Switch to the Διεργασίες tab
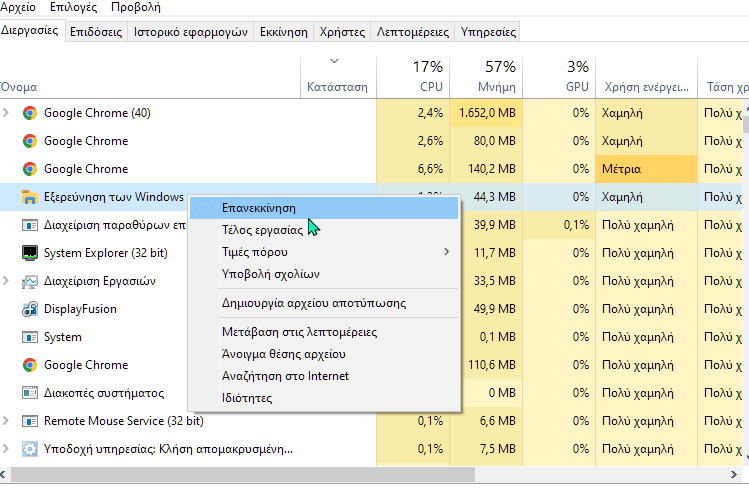This screenshot has height=495, width=749. 31,31
